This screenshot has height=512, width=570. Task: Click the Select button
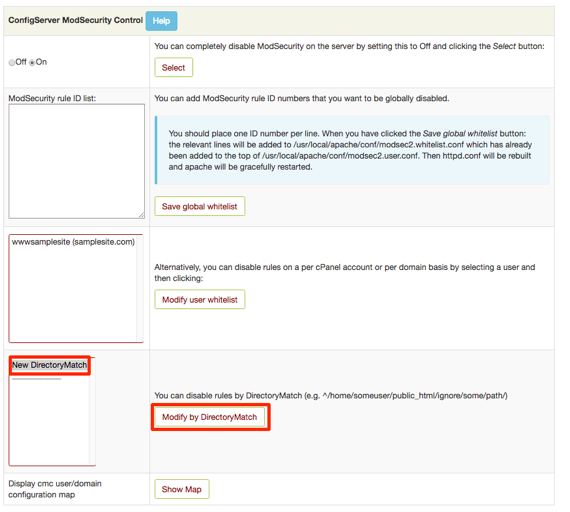pyautogui.click(x=173, y=68)
